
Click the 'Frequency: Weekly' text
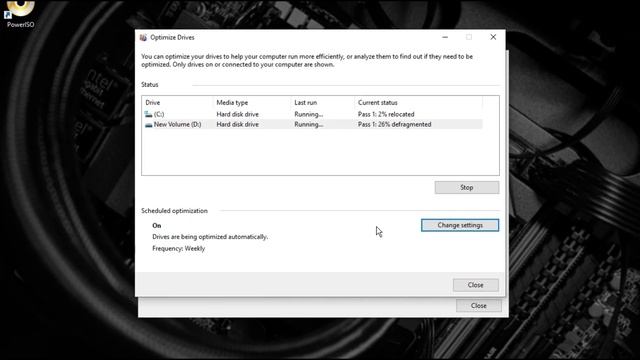pyautogui.click(x=178, y=249)
